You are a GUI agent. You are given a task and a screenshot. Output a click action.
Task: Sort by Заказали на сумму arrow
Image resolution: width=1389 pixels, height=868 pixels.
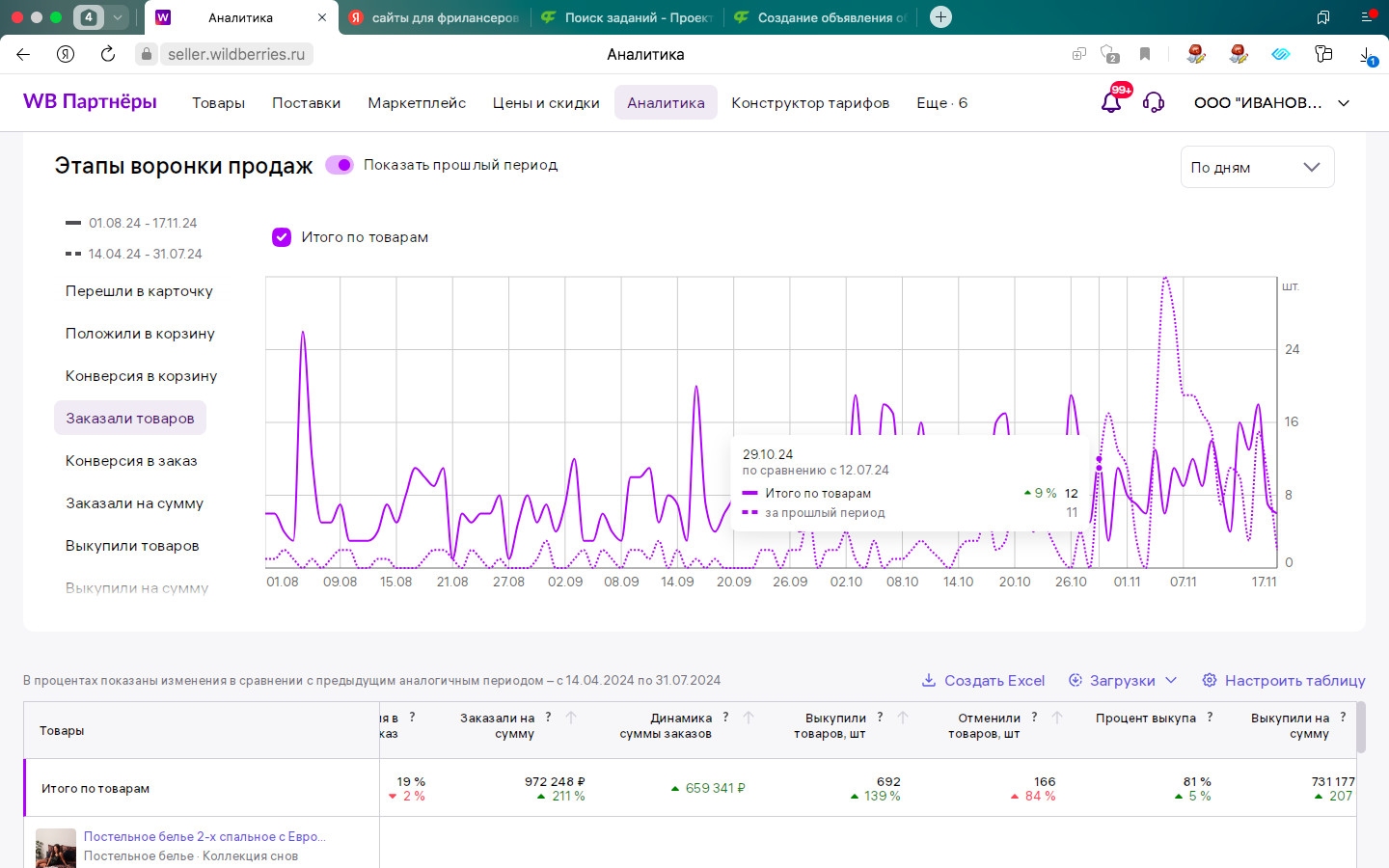[571, 718]
